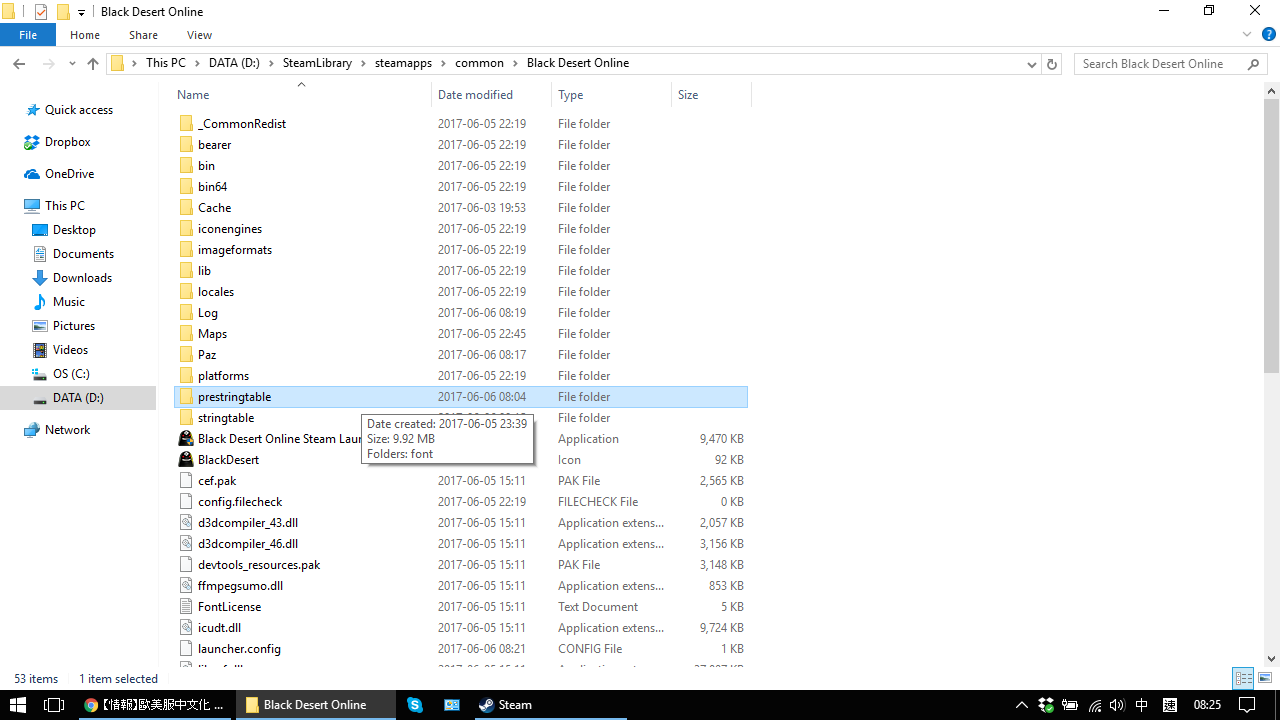Open OneDrive in navigation pane
This screenshot has height=720, width=1280.
(x=60, y=174)
